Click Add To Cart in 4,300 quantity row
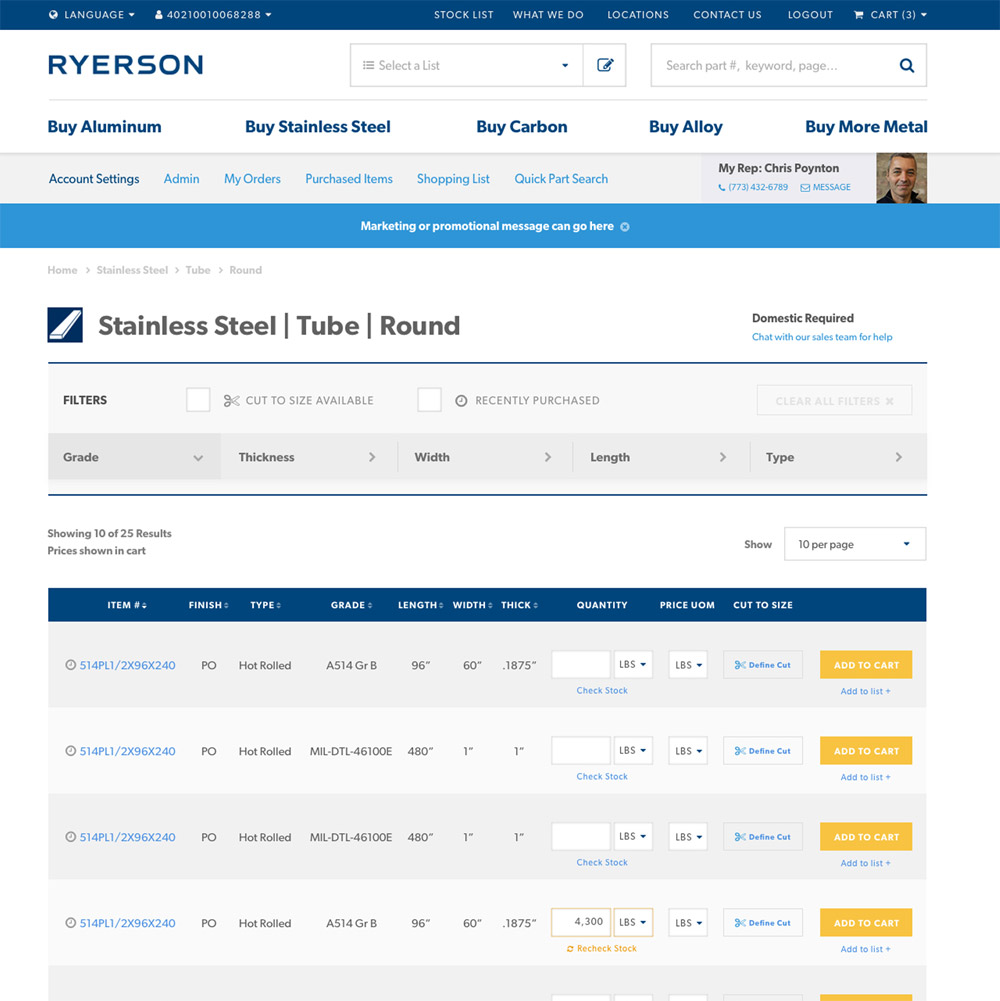The height and width of the screenshot is (1001, 1000). [x=866, y=922]
